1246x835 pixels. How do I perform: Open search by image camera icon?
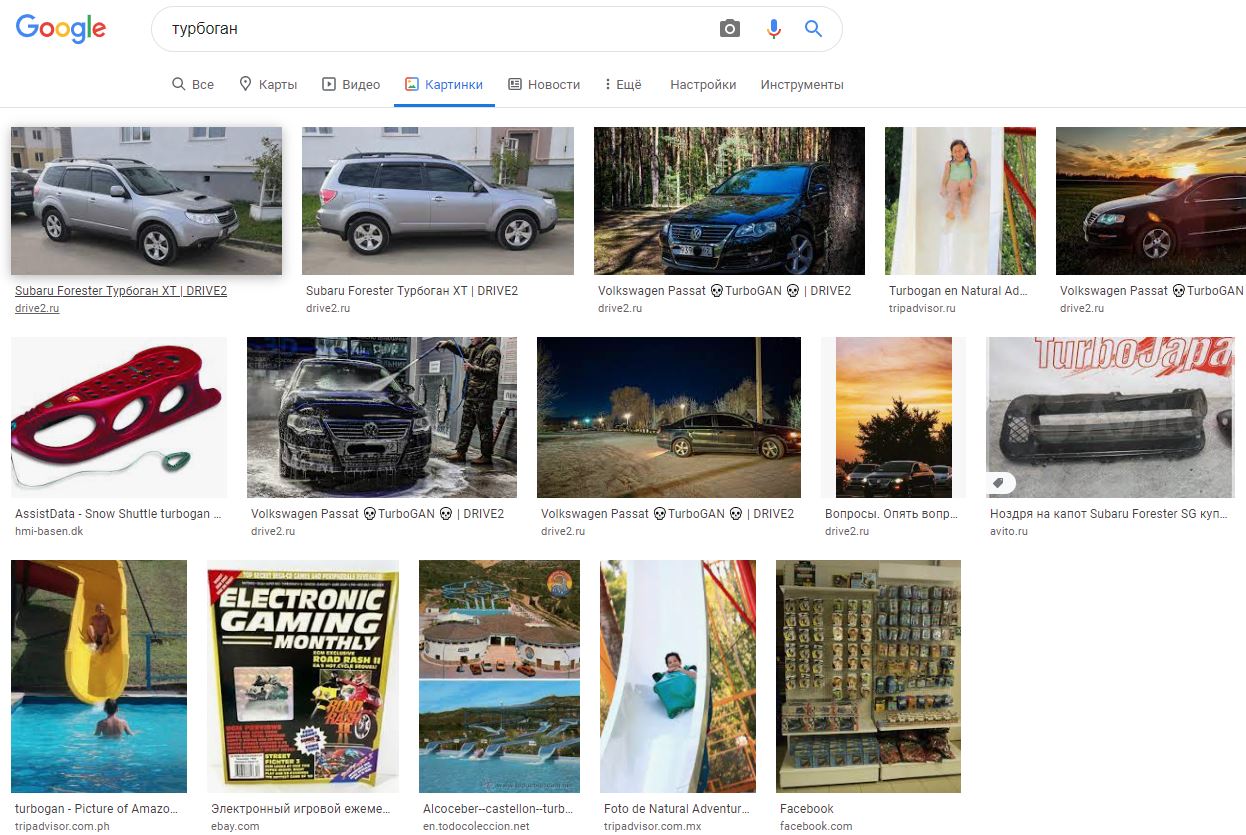coord(730,29)
